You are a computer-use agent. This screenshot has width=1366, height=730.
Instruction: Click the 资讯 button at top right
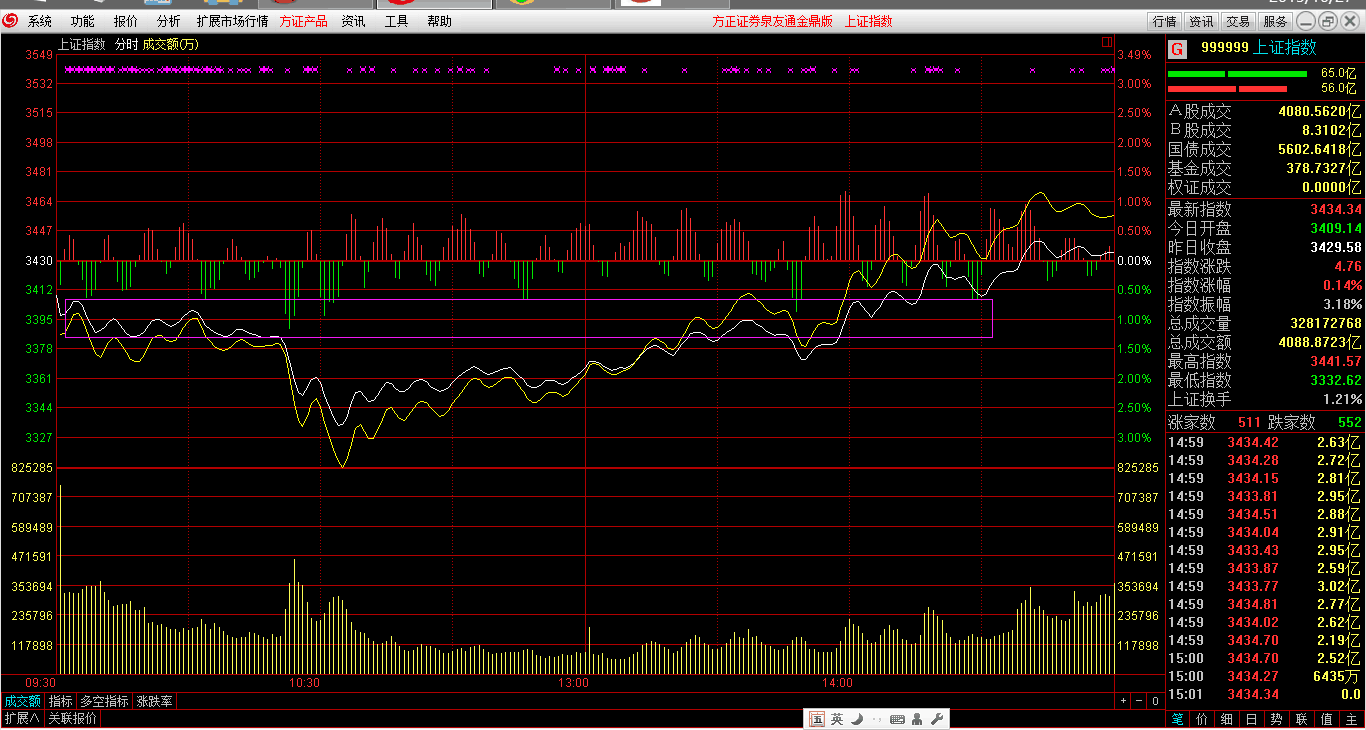click(x=1201, y=21)
